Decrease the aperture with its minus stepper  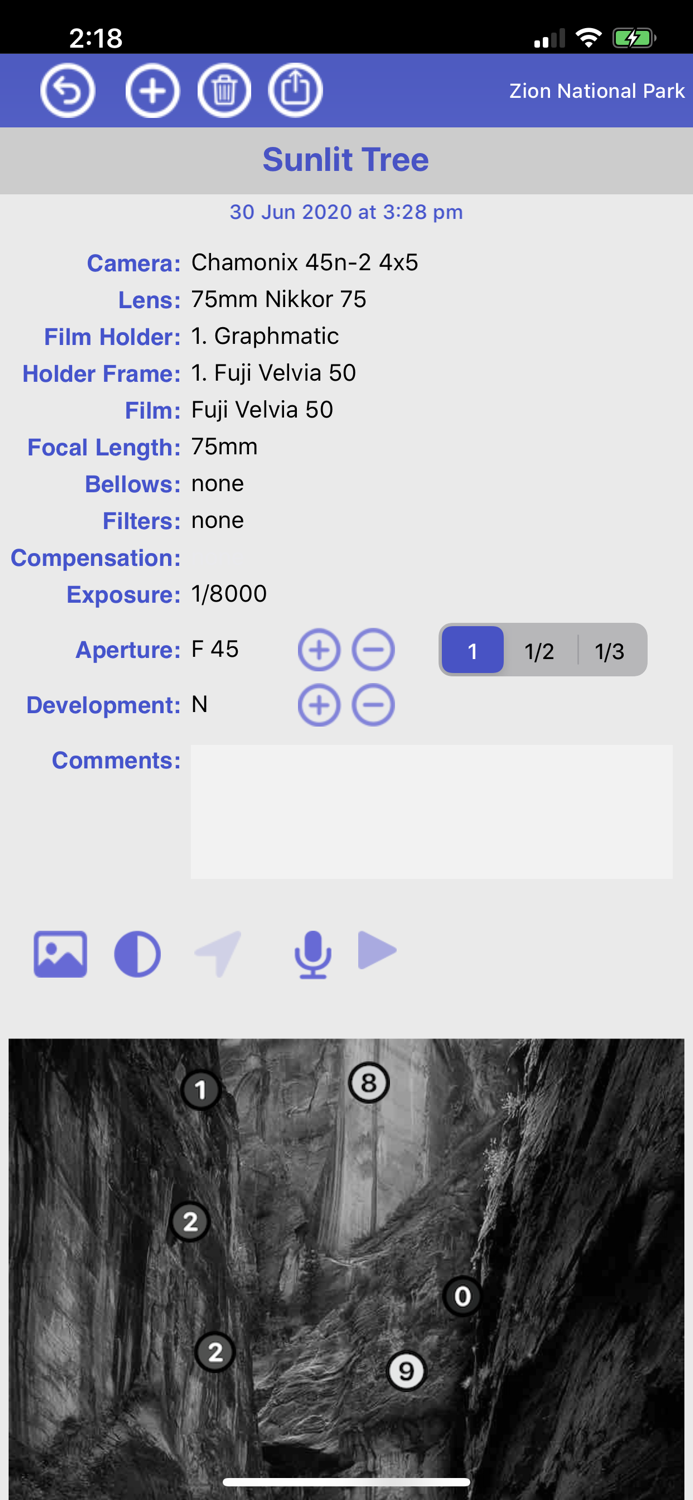coord(373,649)
